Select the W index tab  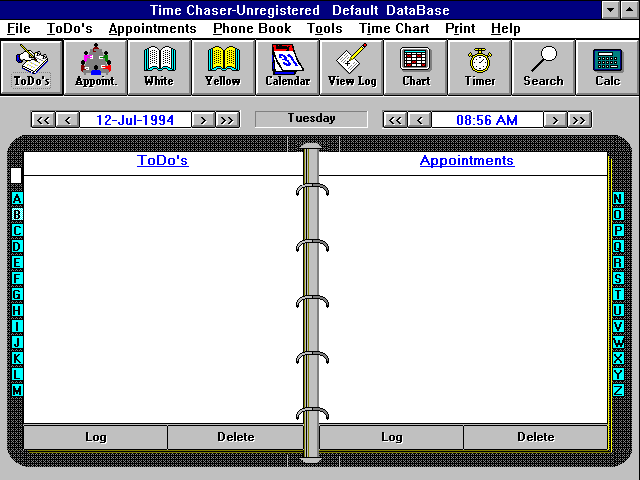click(x=618, y=342)
